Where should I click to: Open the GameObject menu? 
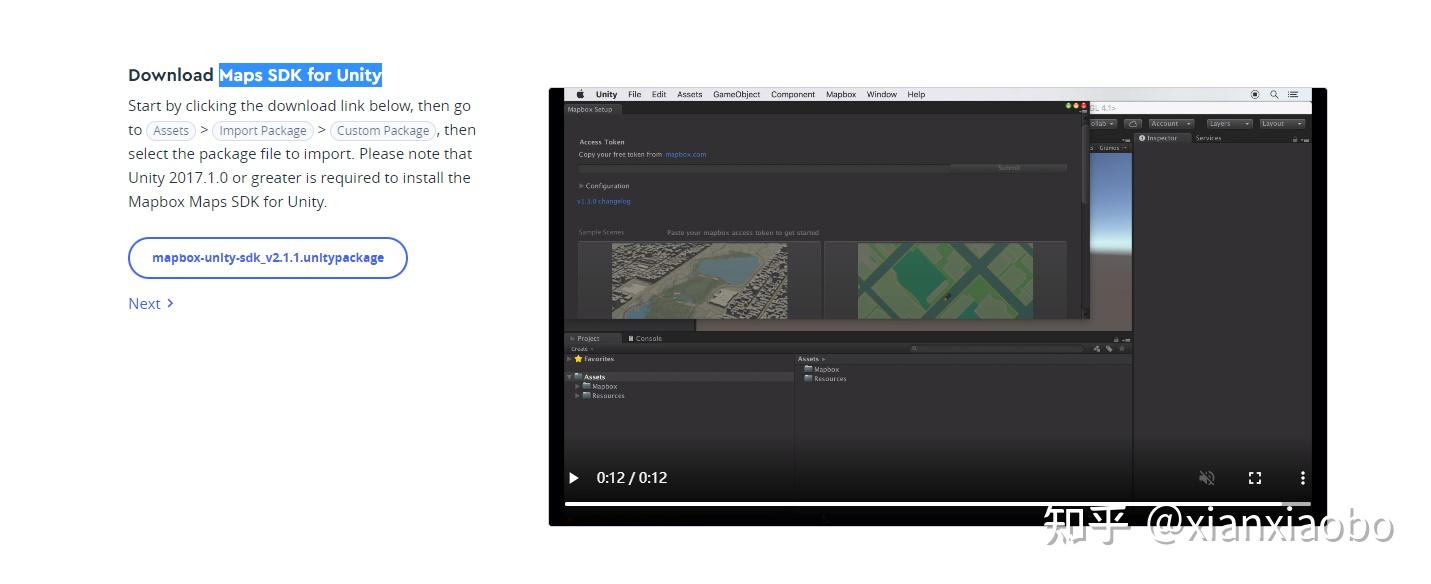[x=737, y=95]
